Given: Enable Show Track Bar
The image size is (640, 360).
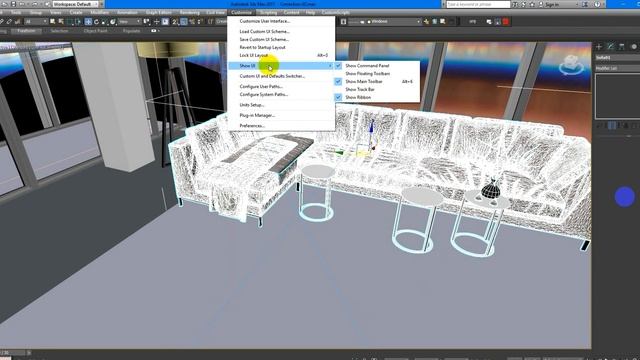Looking at the screenshot, I should [360, 89].
